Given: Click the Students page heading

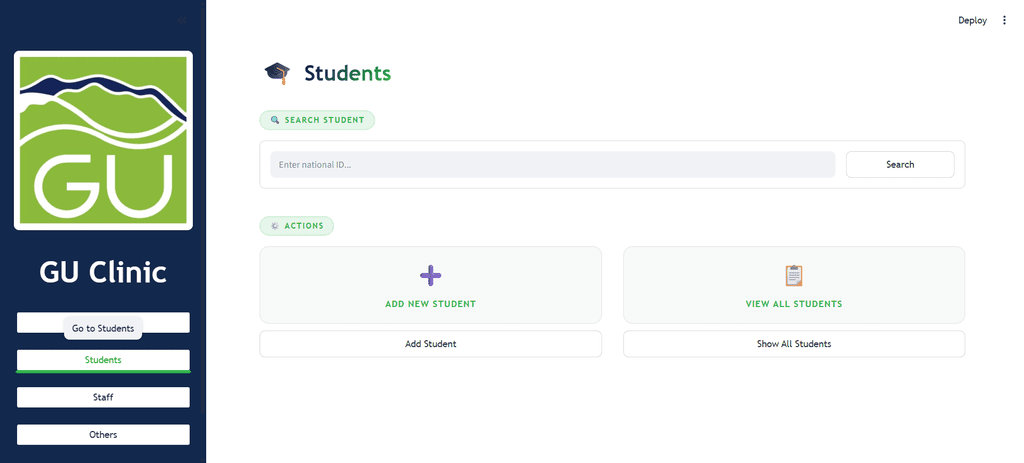Looking at the screenshot, I should [x=347, y=73].
